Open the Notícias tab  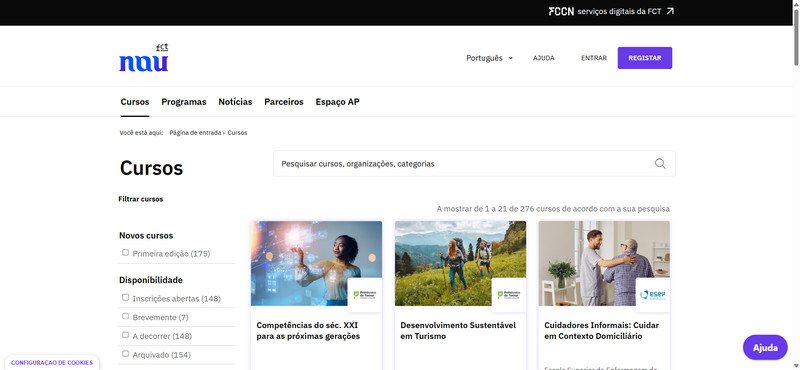click(235, 102)
